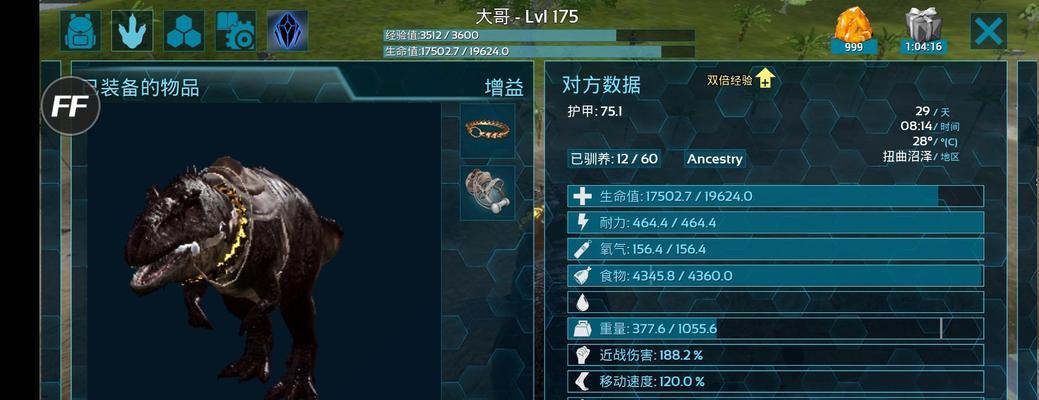Click the 近战伤害 melee damage row
The height and width of the screenshot is (400, 1039).
(775, 355)
